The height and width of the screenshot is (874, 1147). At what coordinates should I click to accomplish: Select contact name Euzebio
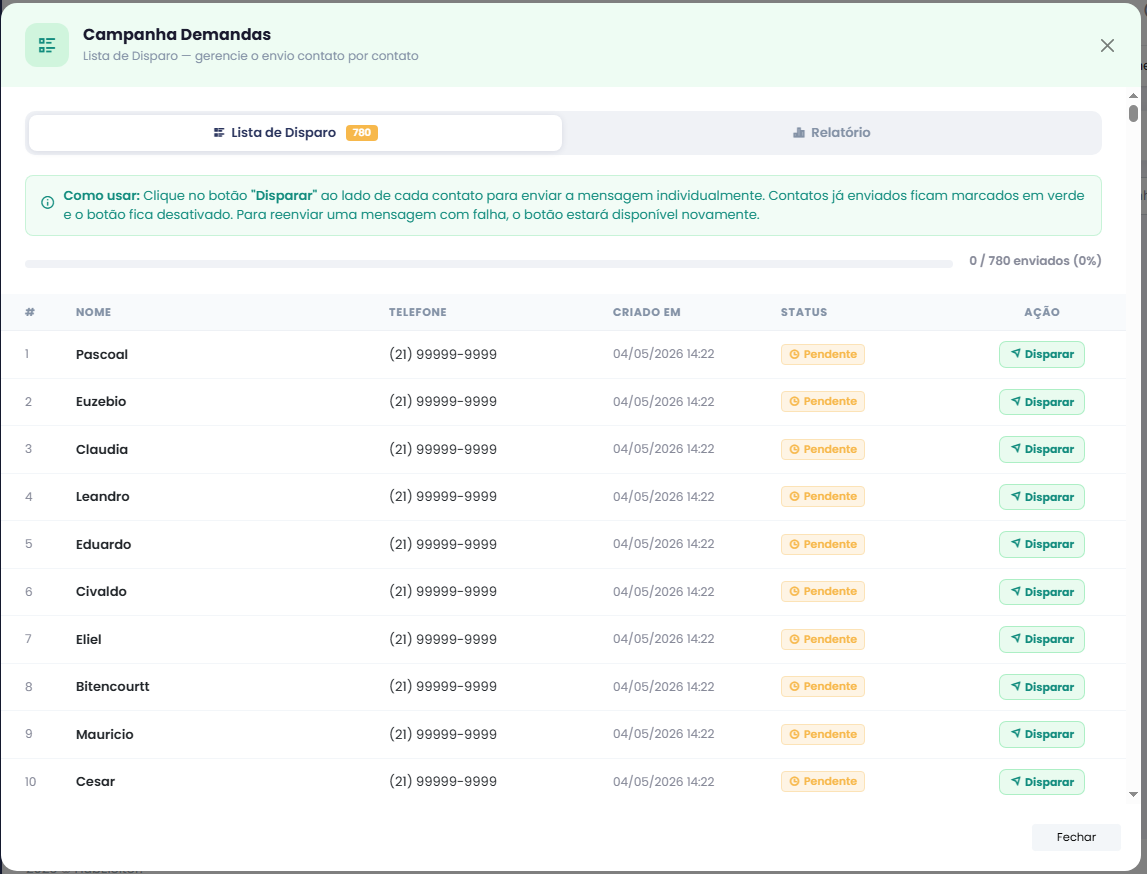(101, 402)
